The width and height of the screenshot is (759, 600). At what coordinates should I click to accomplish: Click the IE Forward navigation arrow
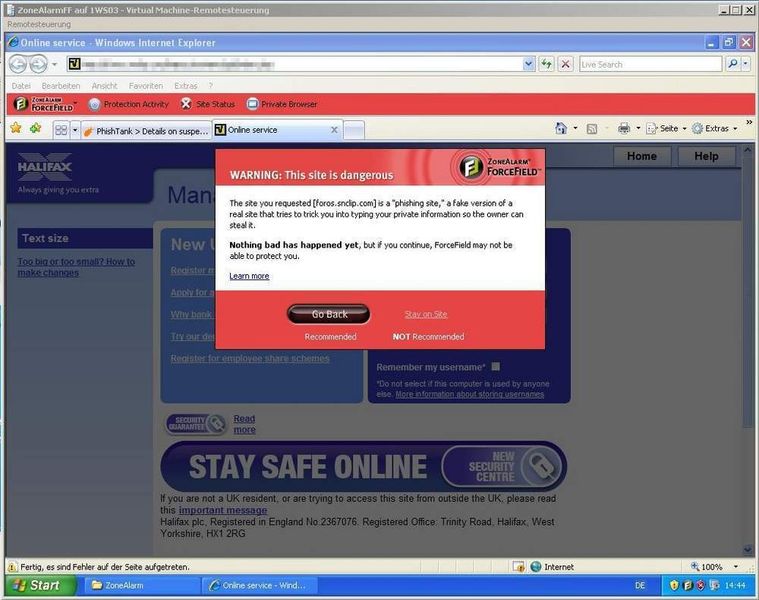(38, 64)
